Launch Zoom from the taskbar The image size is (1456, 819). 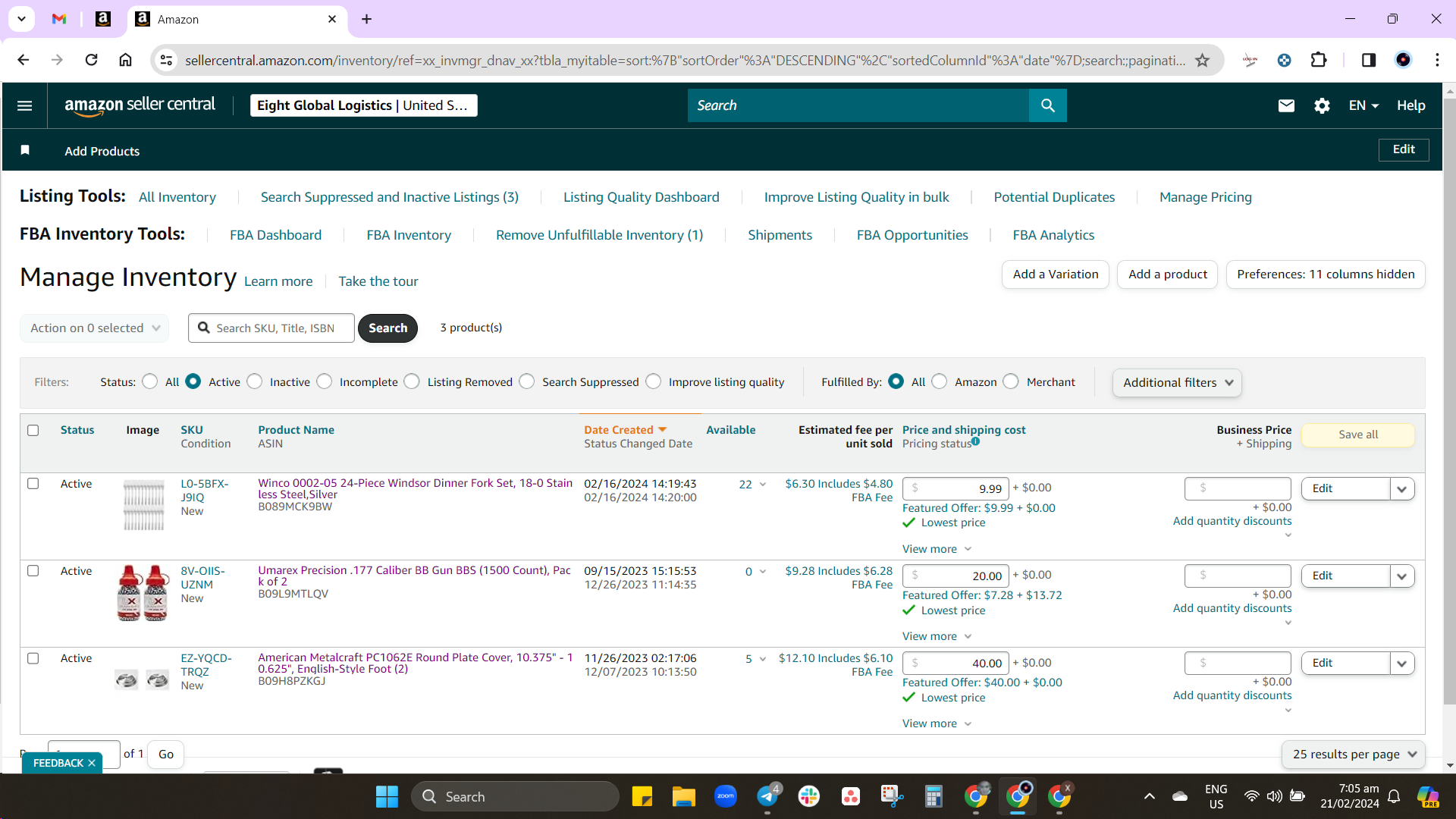coord(726,796)
